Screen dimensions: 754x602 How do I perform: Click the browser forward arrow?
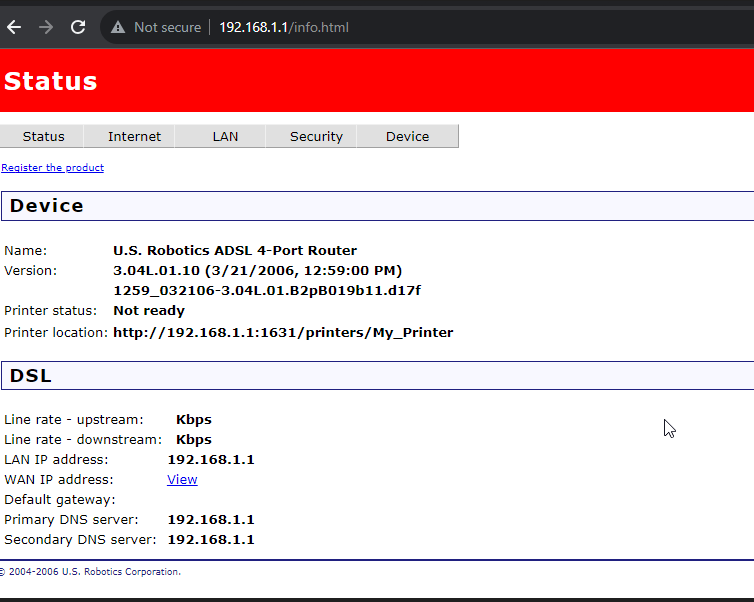[46, 27]
